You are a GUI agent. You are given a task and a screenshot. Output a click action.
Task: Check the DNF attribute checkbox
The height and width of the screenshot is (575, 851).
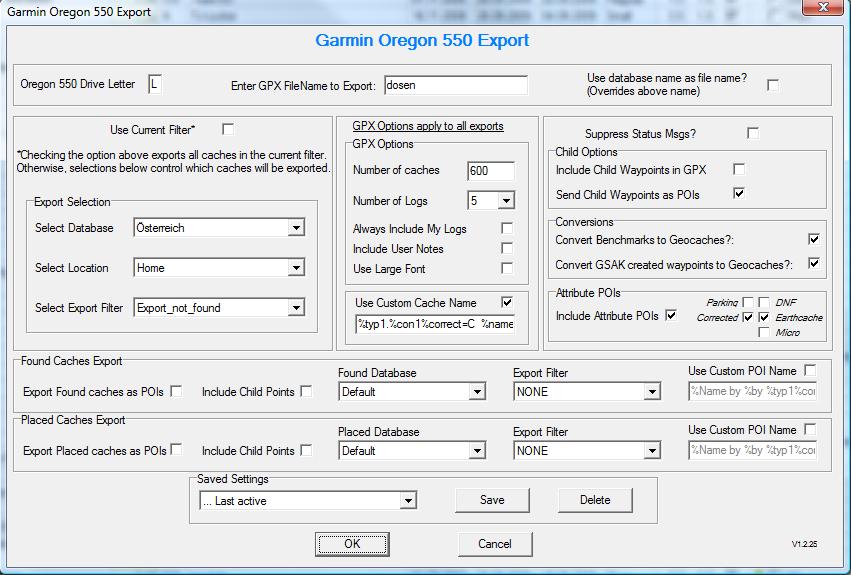(x=764, y=302)
